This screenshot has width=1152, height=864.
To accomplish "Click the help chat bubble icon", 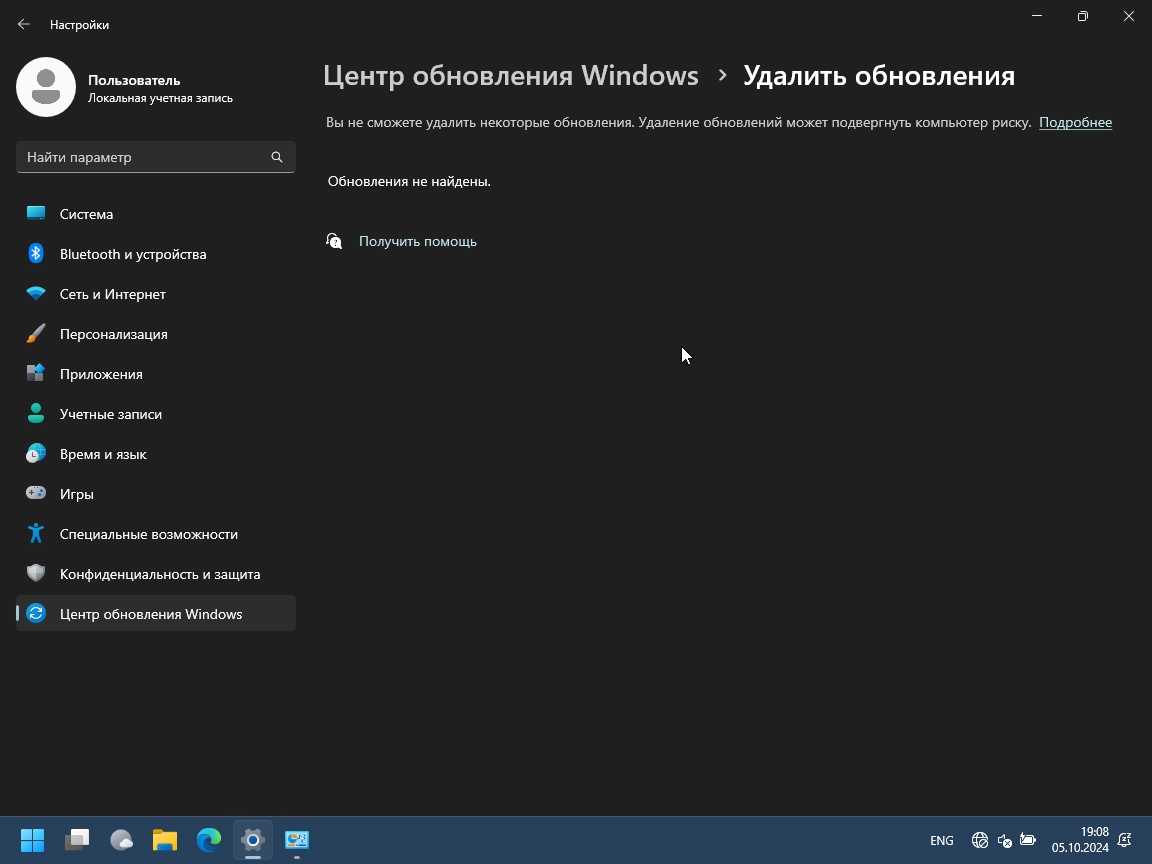I will coord(334,241).
